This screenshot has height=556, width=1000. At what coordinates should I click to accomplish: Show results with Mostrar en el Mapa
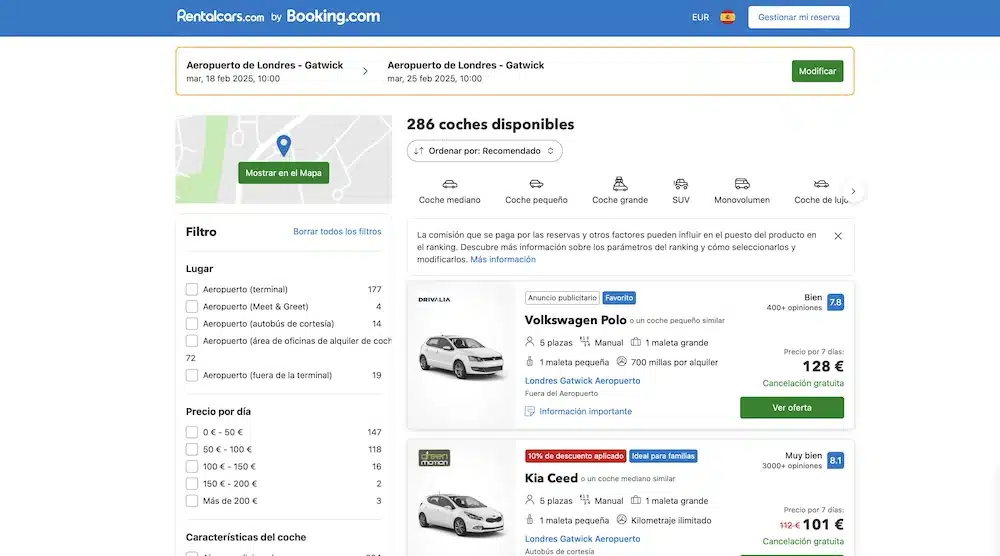283,173
